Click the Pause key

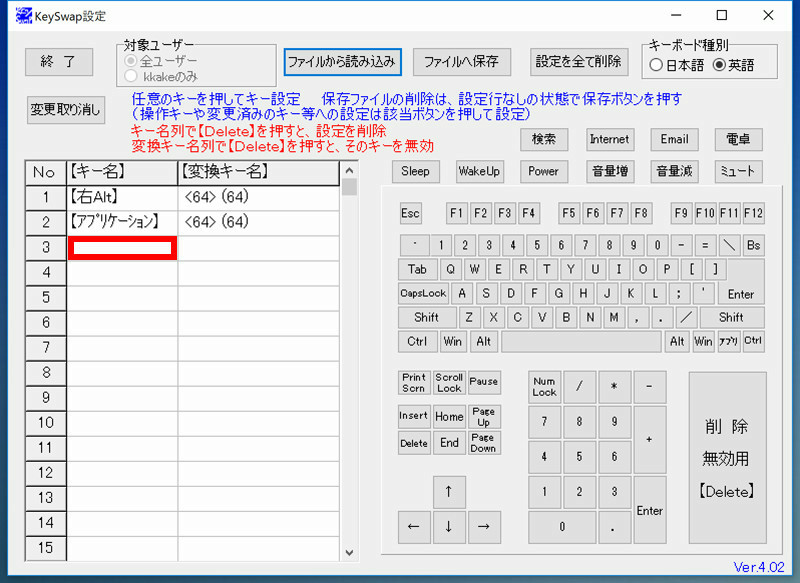[484, 383]
